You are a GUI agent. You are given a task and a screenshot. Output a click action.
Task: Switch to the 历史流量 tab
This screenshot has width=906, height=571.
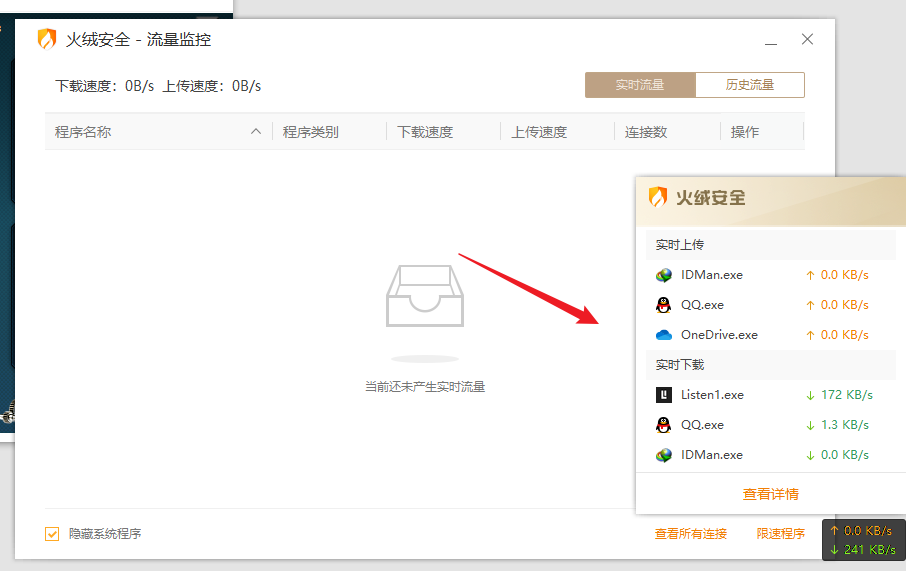750,85
